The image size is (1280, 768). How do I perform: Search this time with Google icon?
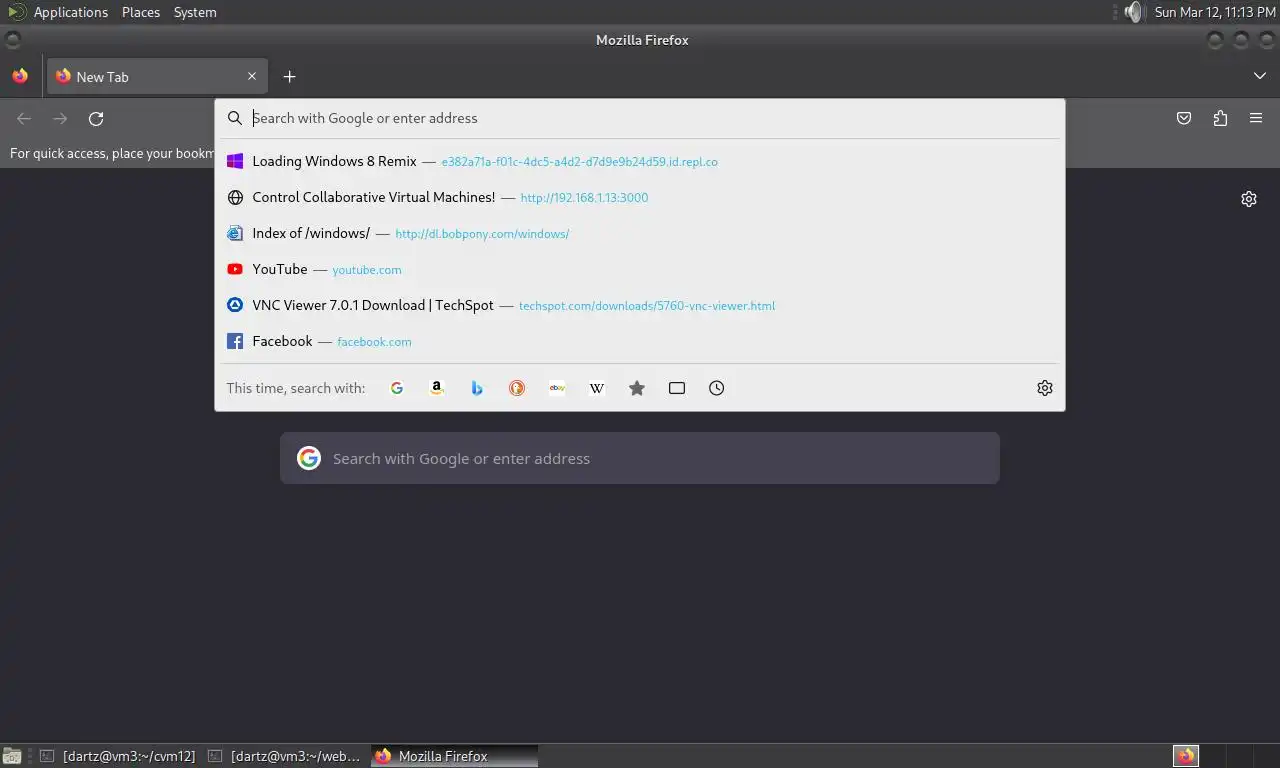click(397, 388)
